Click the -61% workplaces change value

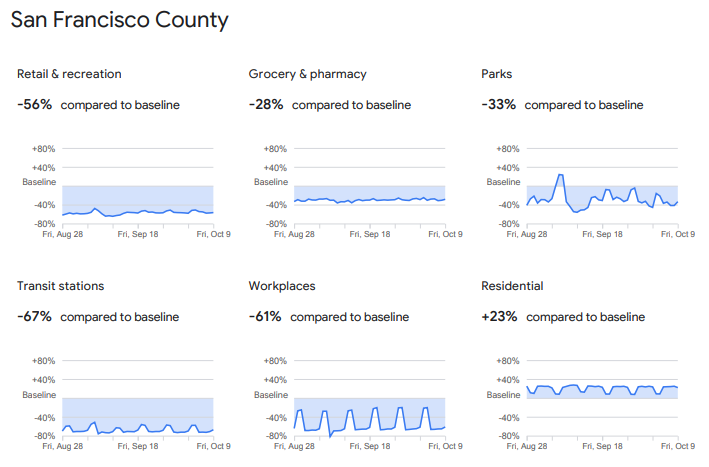point(266,316)
